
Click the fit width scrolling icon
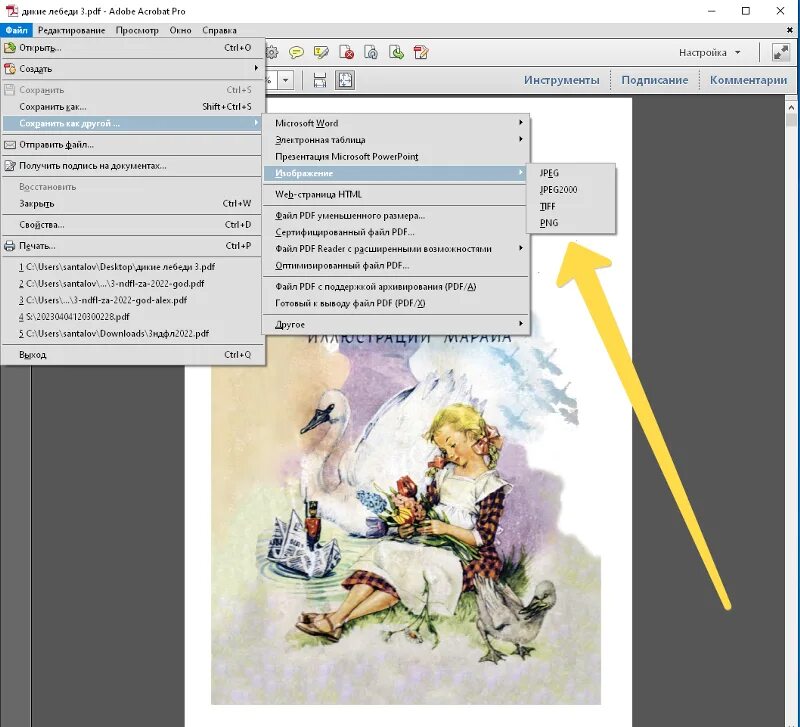(320, 80)
